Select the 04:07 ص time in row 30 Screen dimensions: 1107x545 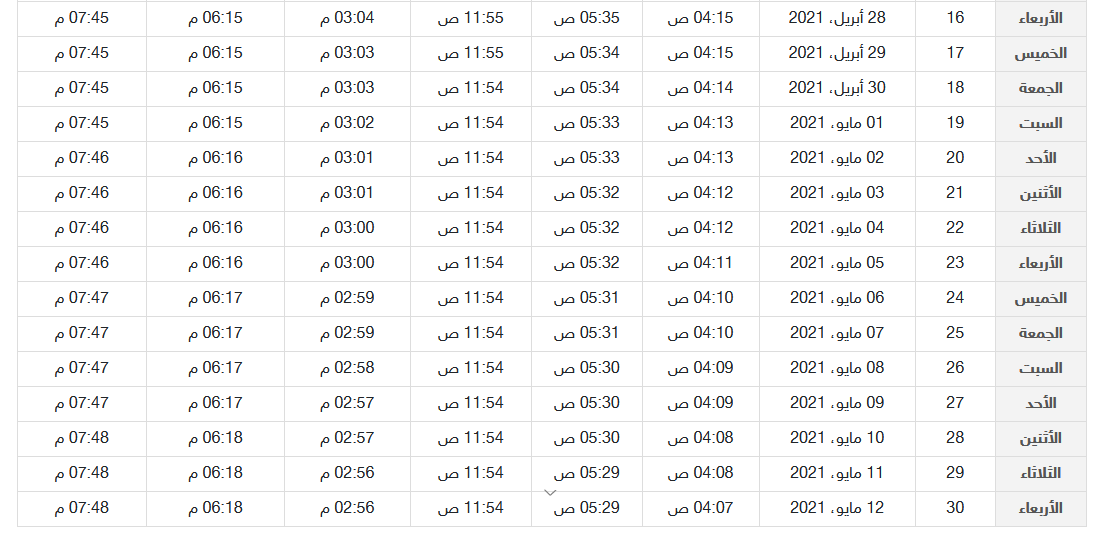tap(700, 508)
